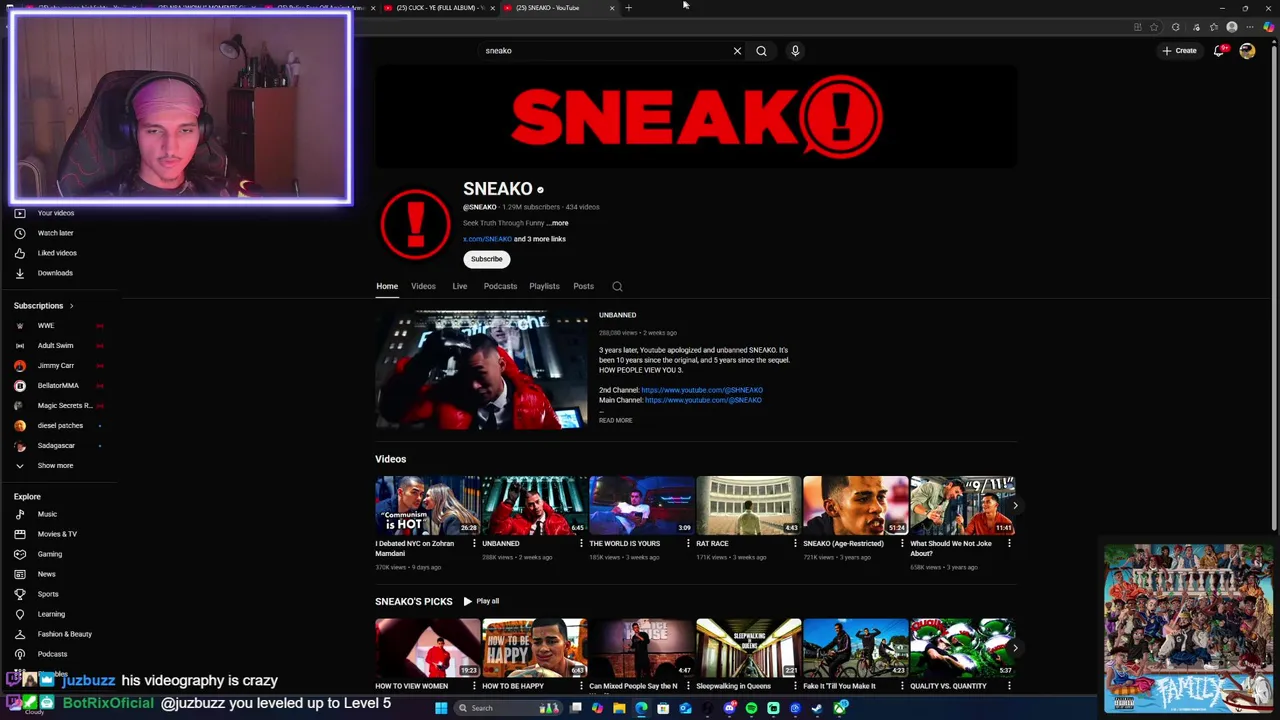Open File Explorer from the taskbar

tap(619, 708)
